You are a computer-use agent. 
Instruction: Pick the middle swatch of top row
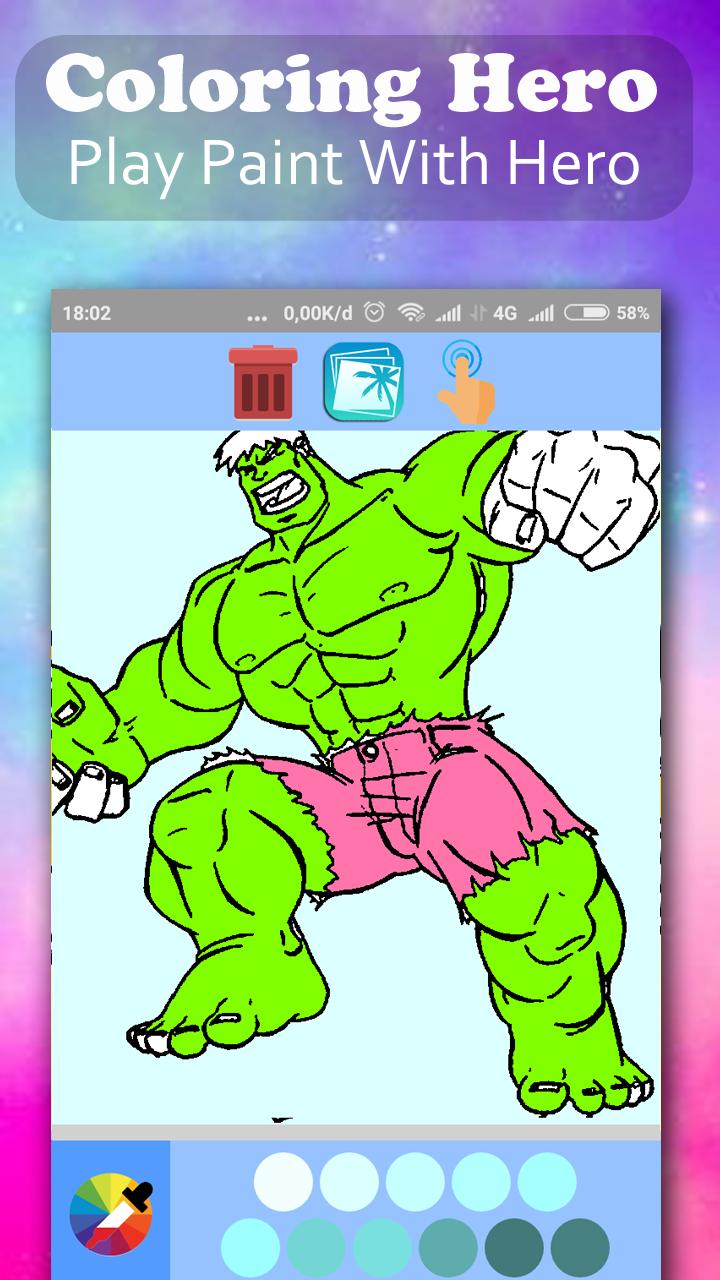(415, 1182)
